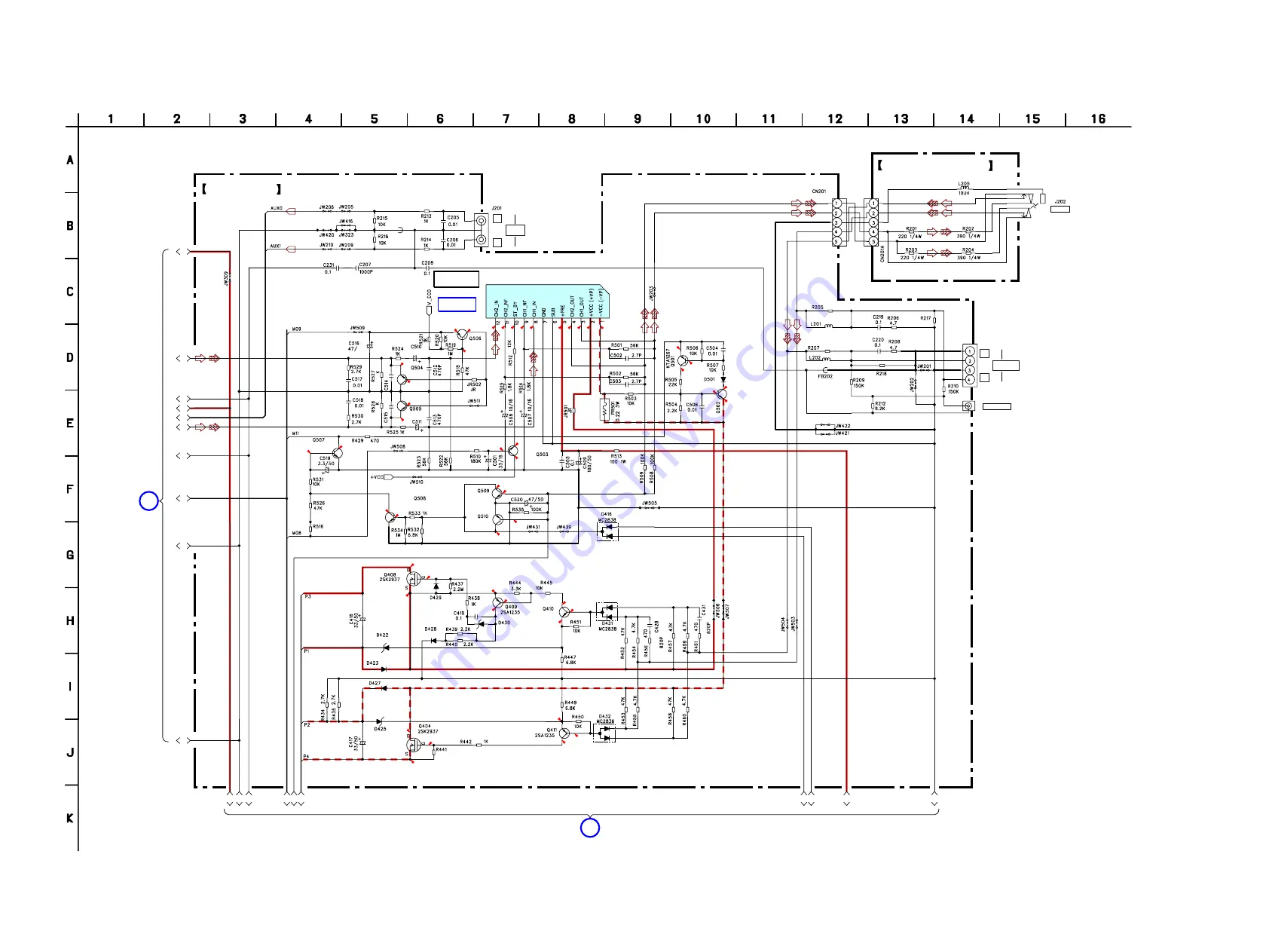The width and height of the screenshot is (1266, 952).
Task: Click the R212 8.2K resistor label
Action: click(880, 406)
